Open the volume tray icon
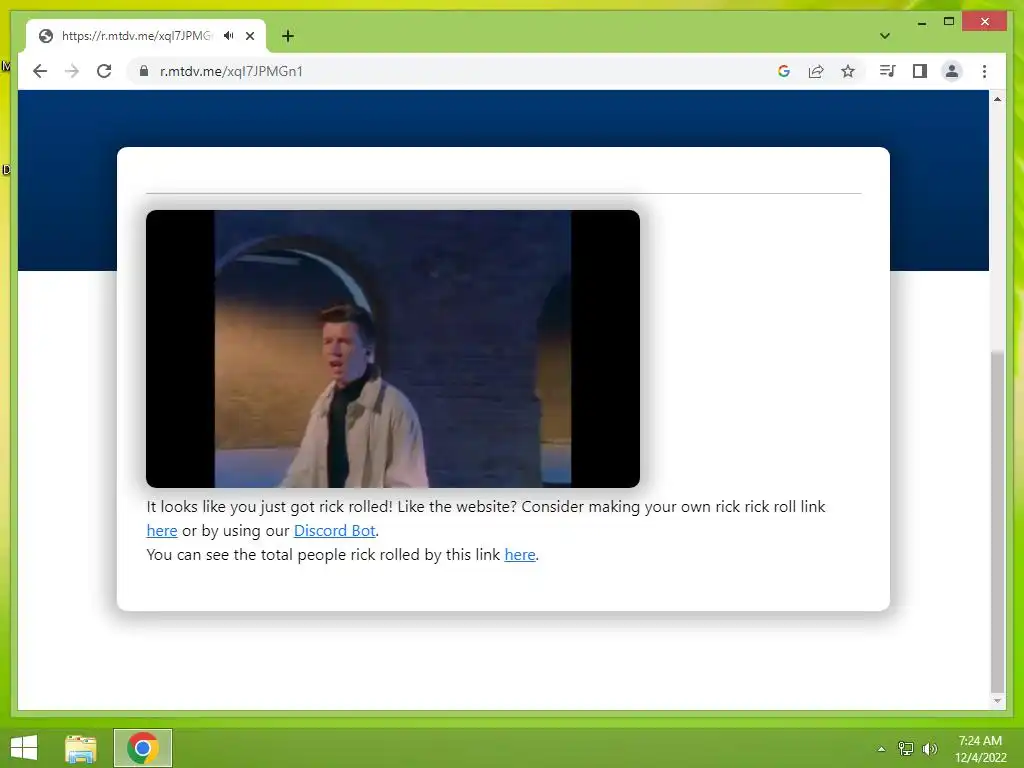Screen dimensions: 1024x768 [x=930, y=748]
